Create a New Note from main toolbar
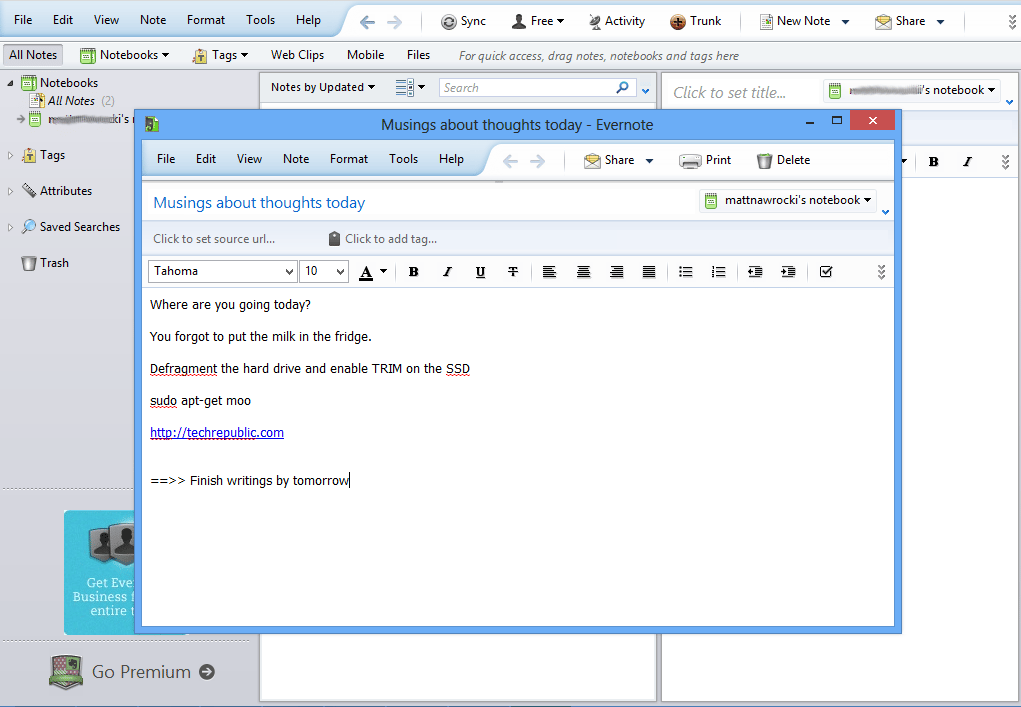The height and width of the screenshot is (707, 1021). point(796,21)
